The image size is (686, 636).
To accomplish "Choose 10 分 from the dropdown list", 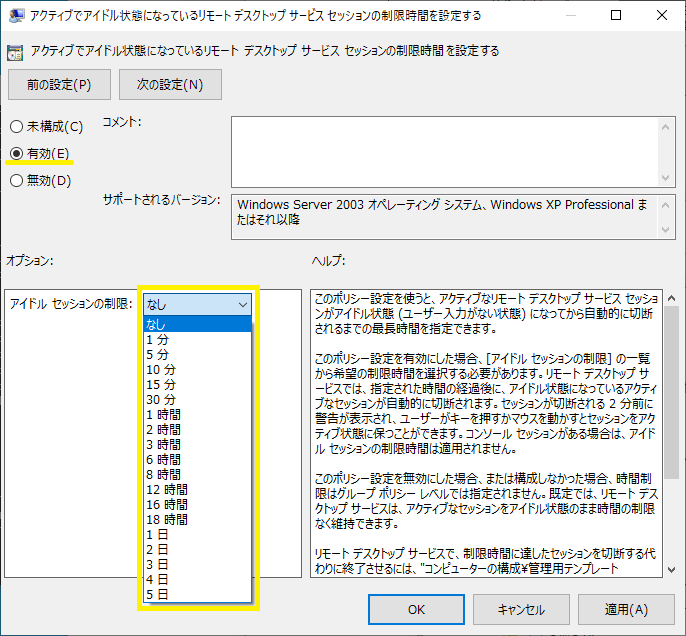I will 197,370.
